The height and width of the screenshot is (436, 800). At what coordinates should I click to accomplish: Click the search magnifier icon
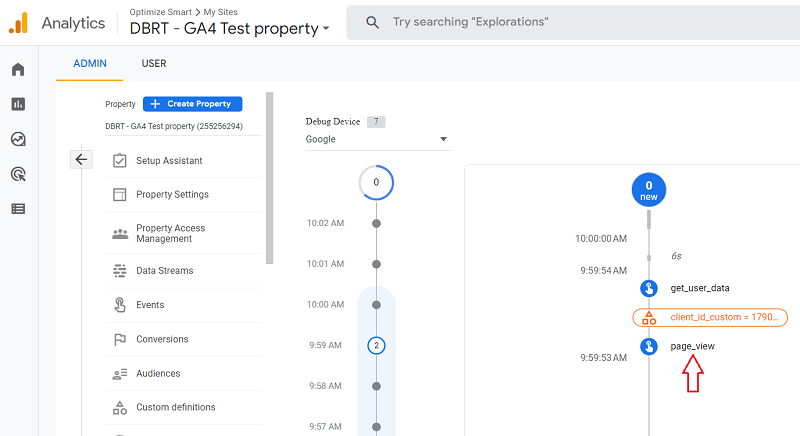pyautogui.click(x=372, y=22)
